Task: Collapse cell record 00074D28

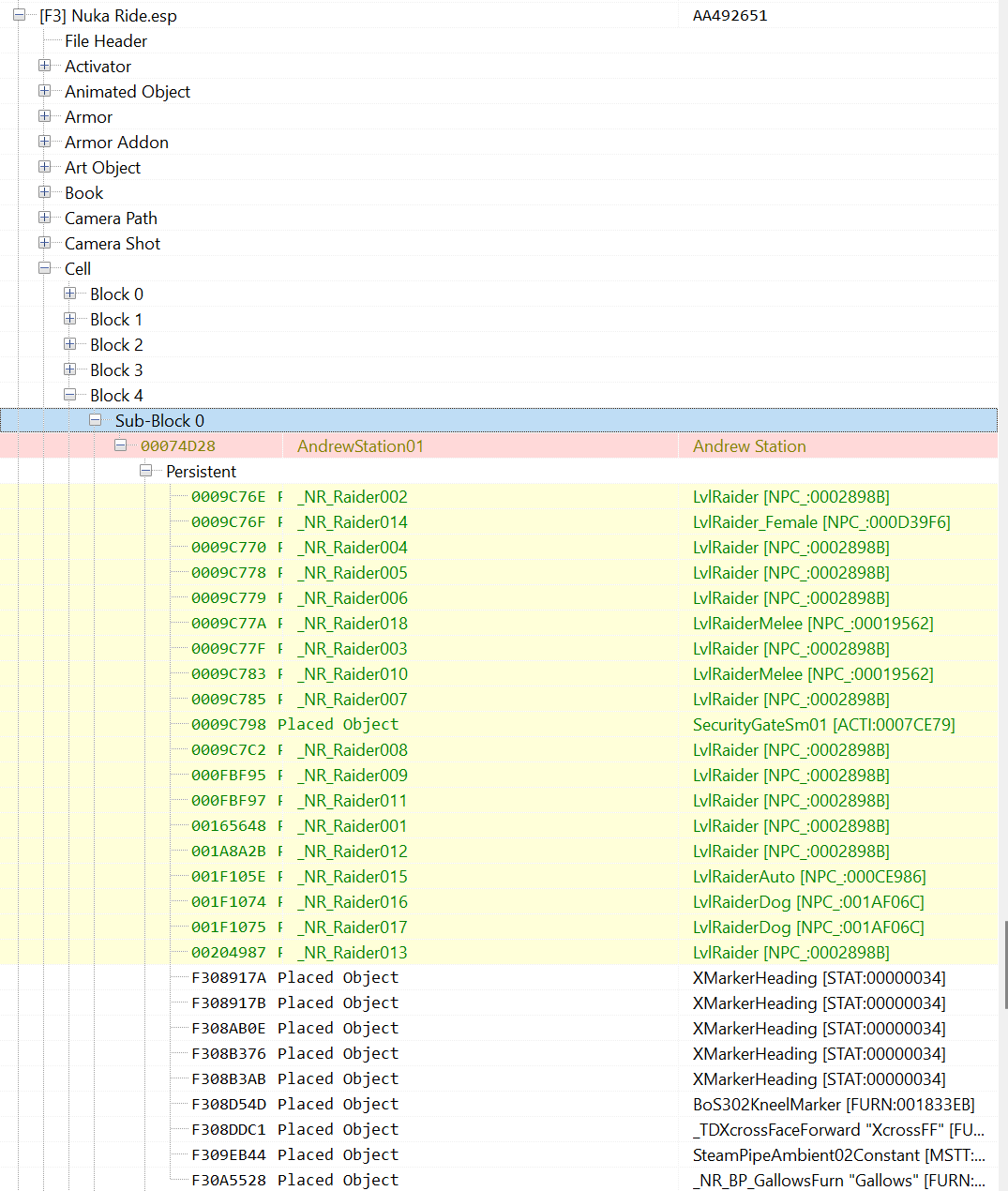Action: (x=120, y=445)
